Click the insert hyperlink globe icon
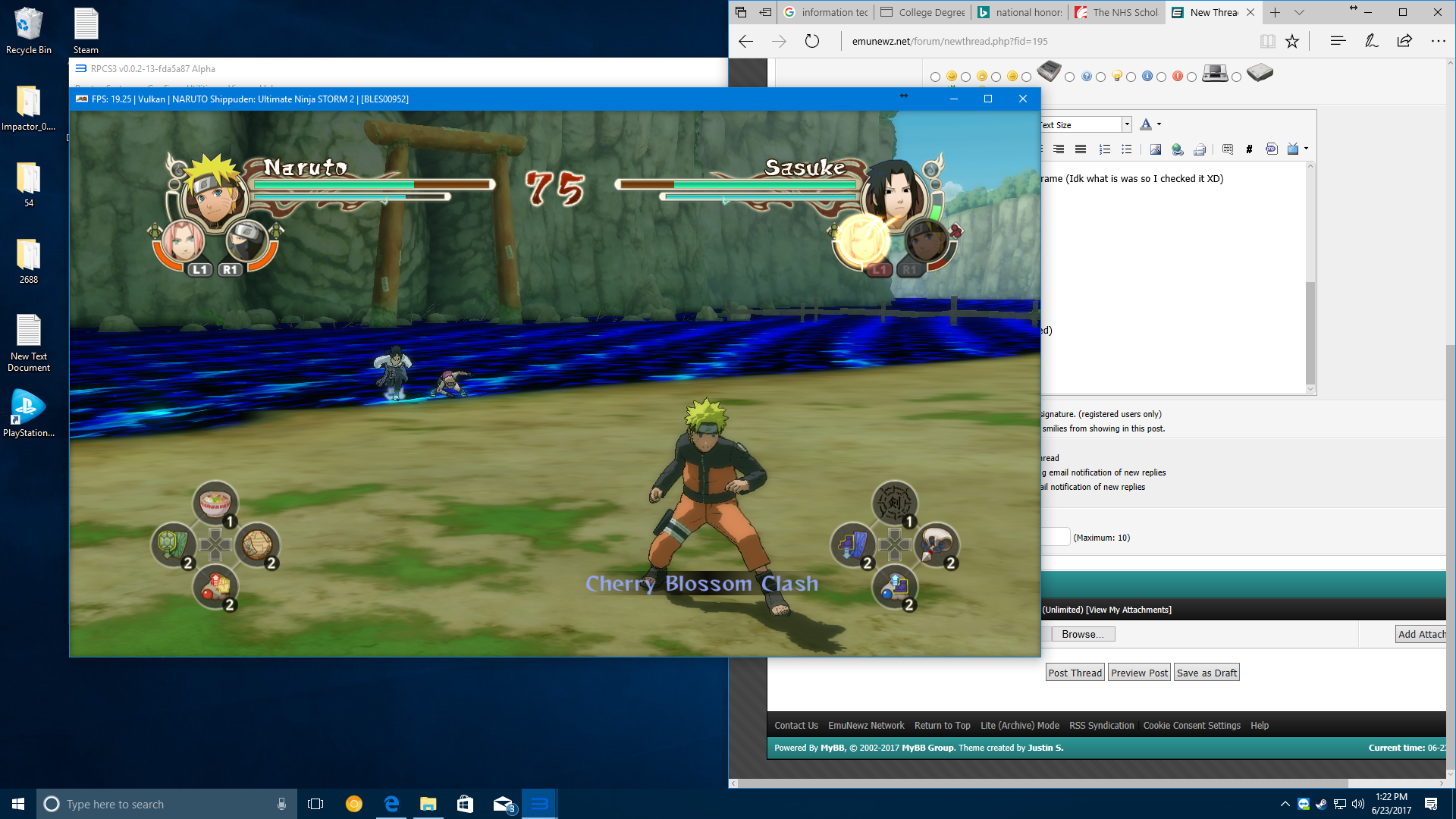Screen dimensions: 1456x819 click(x=1177, y=149)
